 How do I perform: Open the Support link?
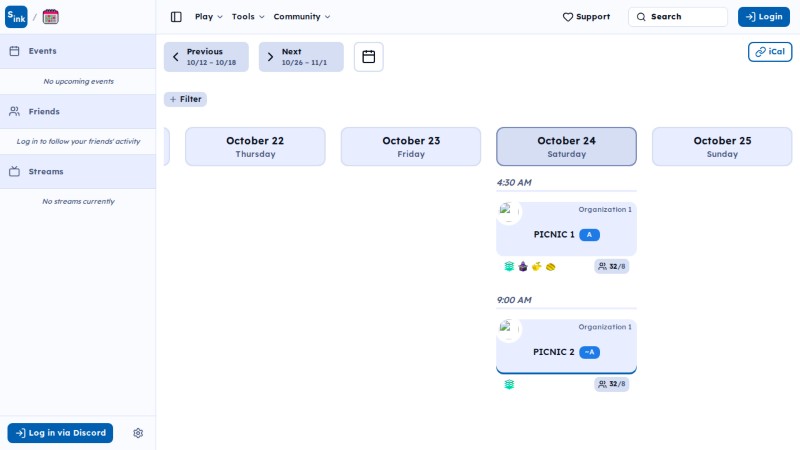[x=586, y=17]
